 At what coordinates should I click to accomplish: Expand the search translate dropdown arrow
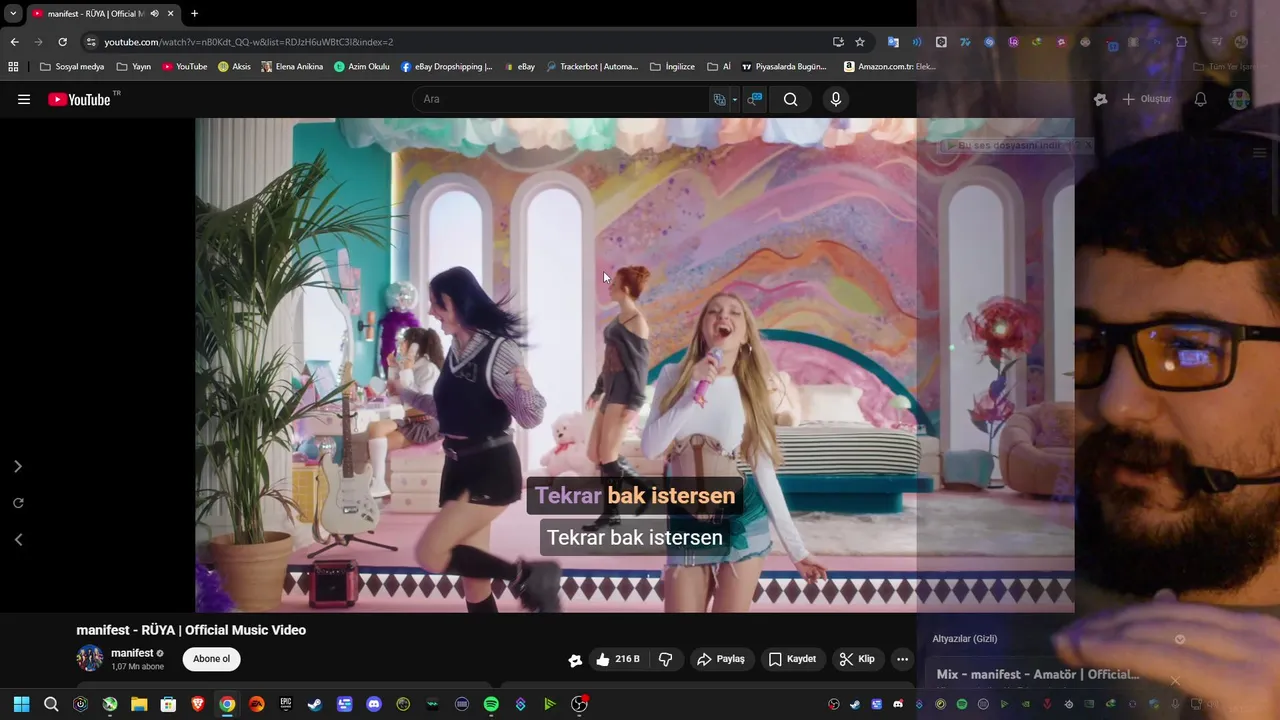pyautogui.click(x=734, y=99)
